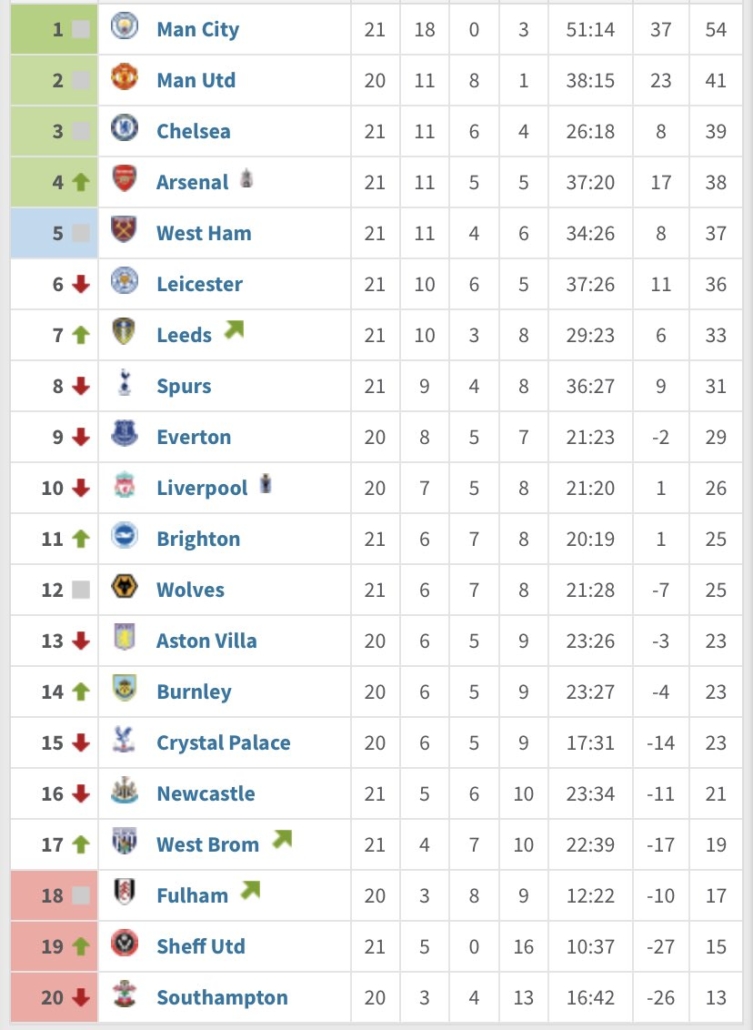The image size is (753, 1030).
Task: Click the red down arrow at position 6
Action: pyautogui.click(x=81, y=284)
